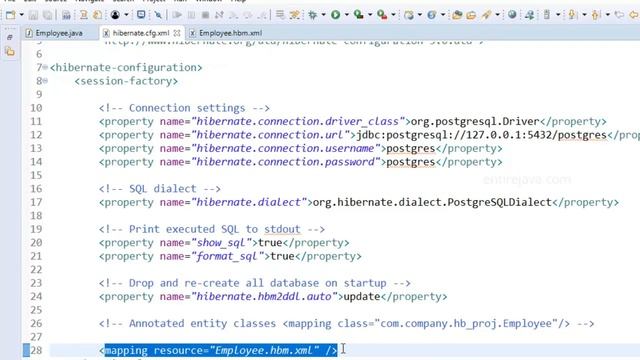Image resolution: width=640 pixels, height=360 pixels.
Task: Open the New Java Package dropdown arrow
Action: click(420, 15)
